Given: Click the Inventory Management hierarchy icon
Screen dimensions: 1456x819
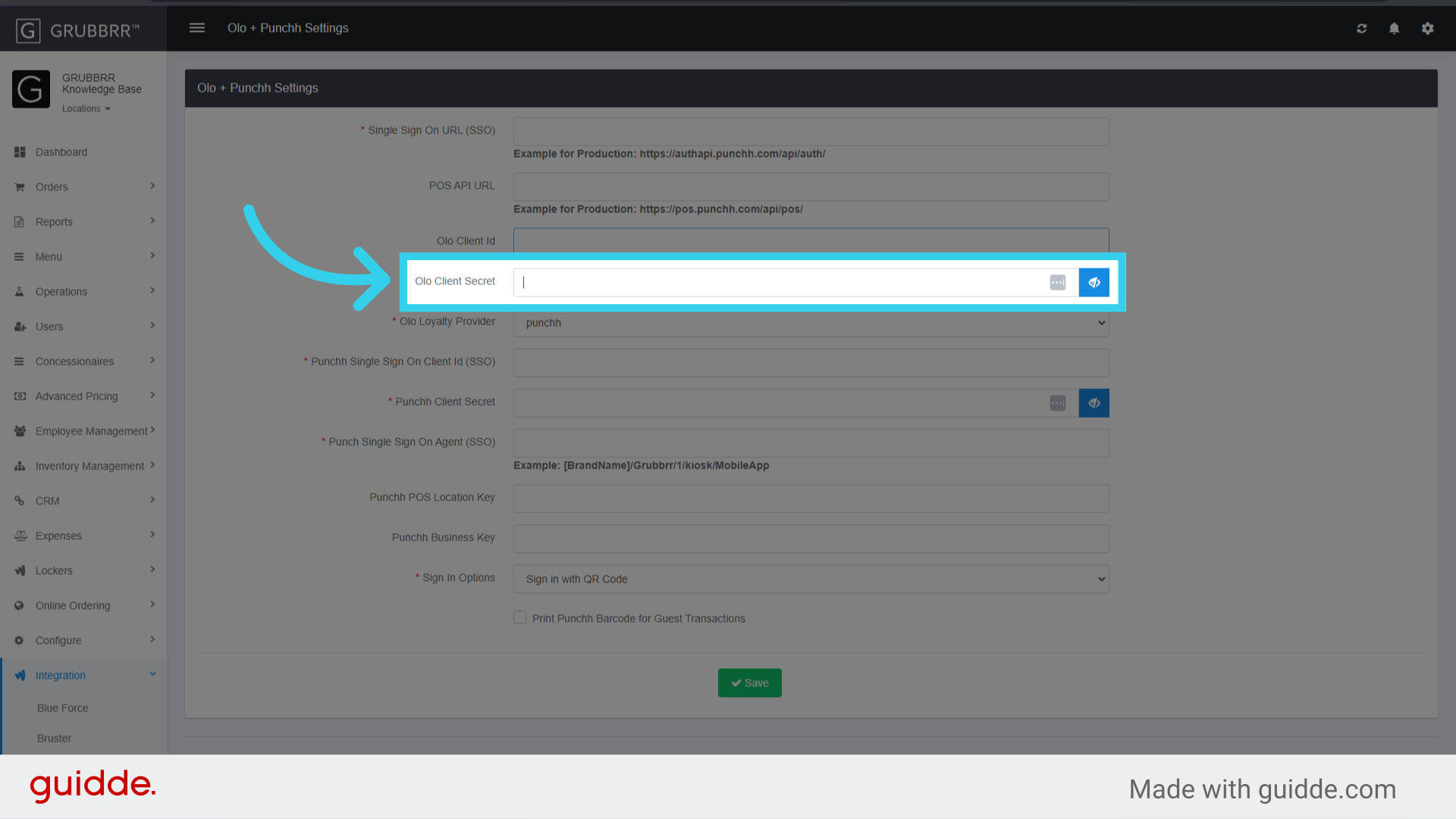Looking at the screenshot, I should point(20,466).
